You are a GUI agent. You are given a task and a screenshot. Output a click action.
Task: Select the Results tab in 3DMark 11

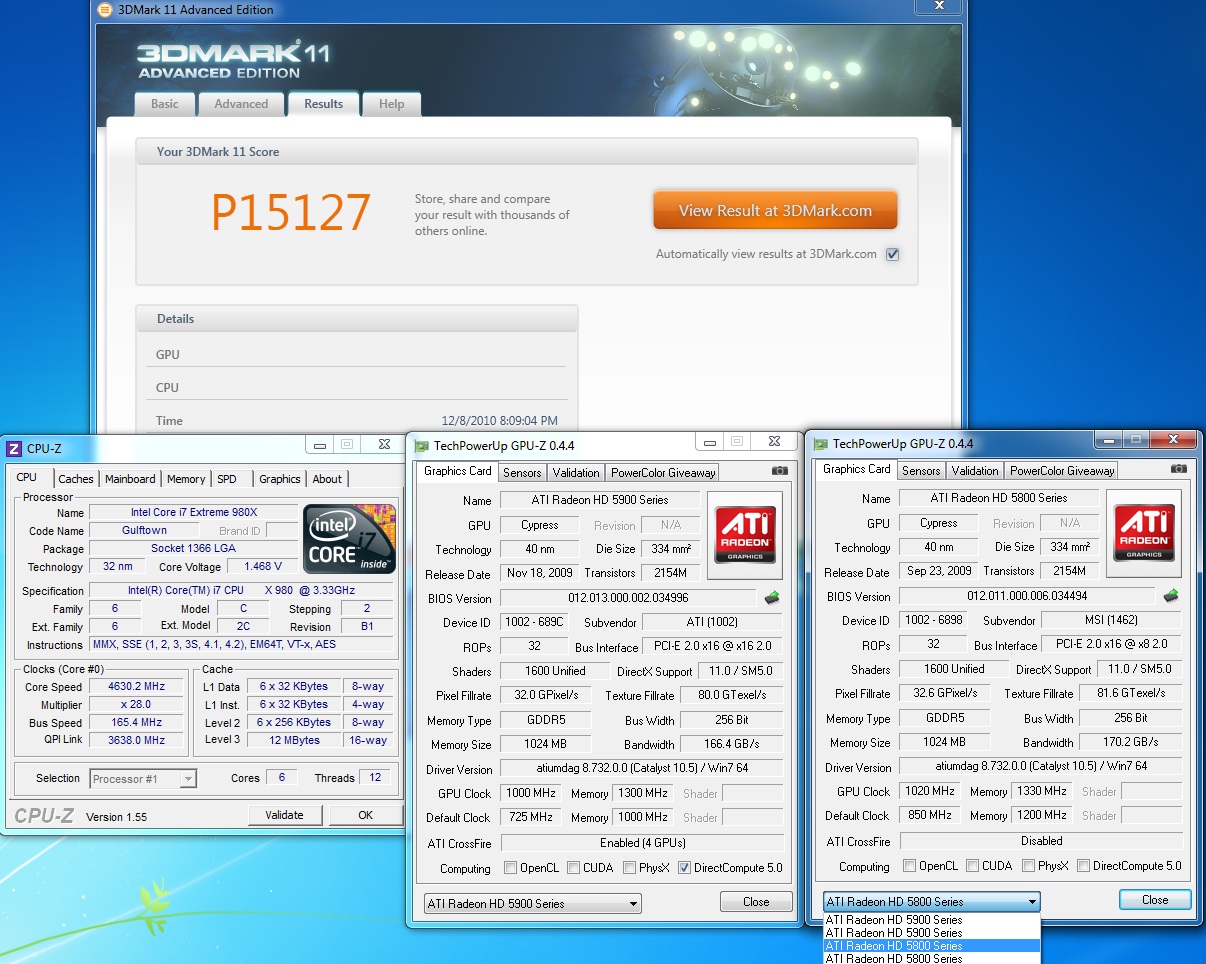click(323, 104)
